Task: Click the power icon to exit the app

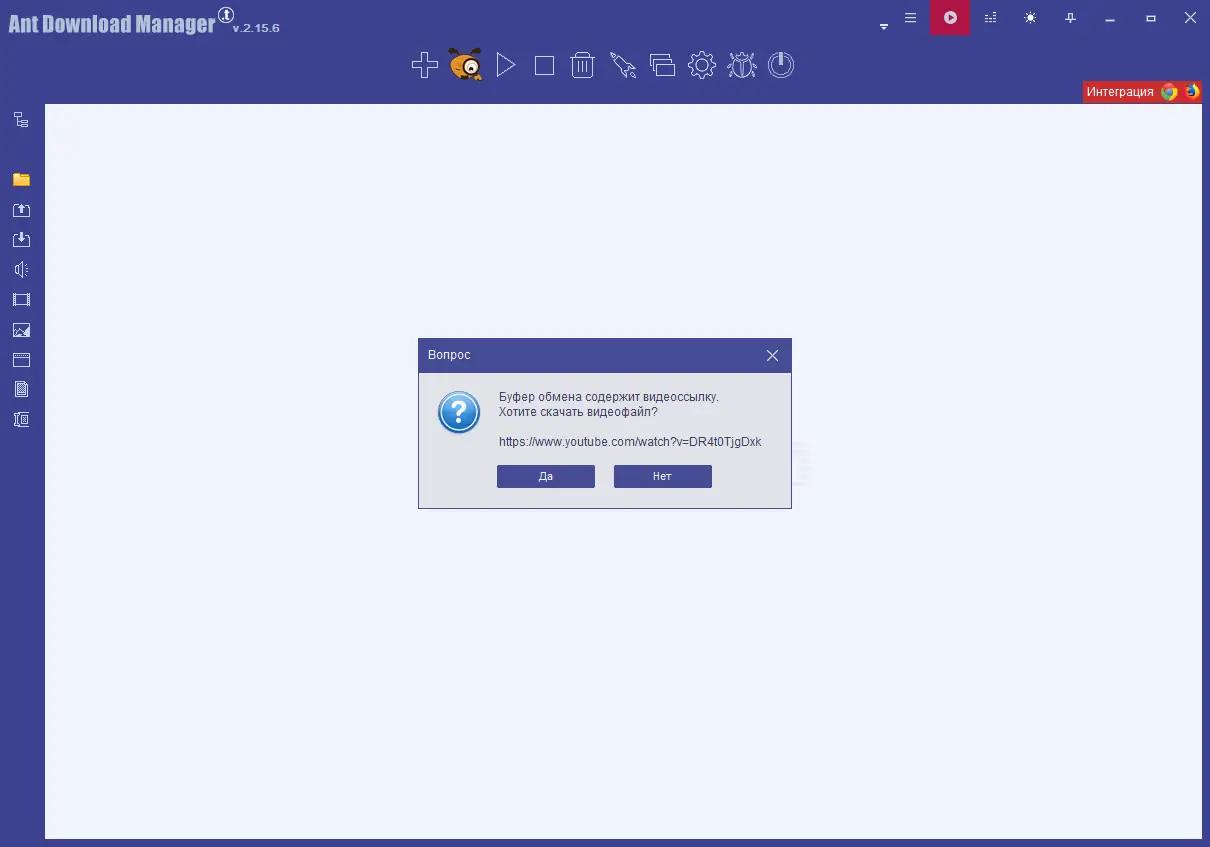Action: coord(780,64)
